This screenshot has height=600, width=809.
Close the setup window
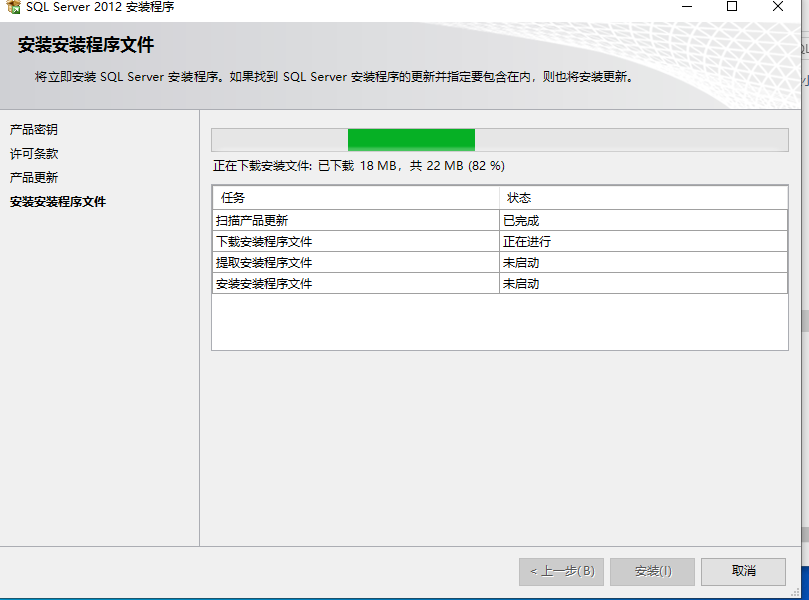coord(778,7)
